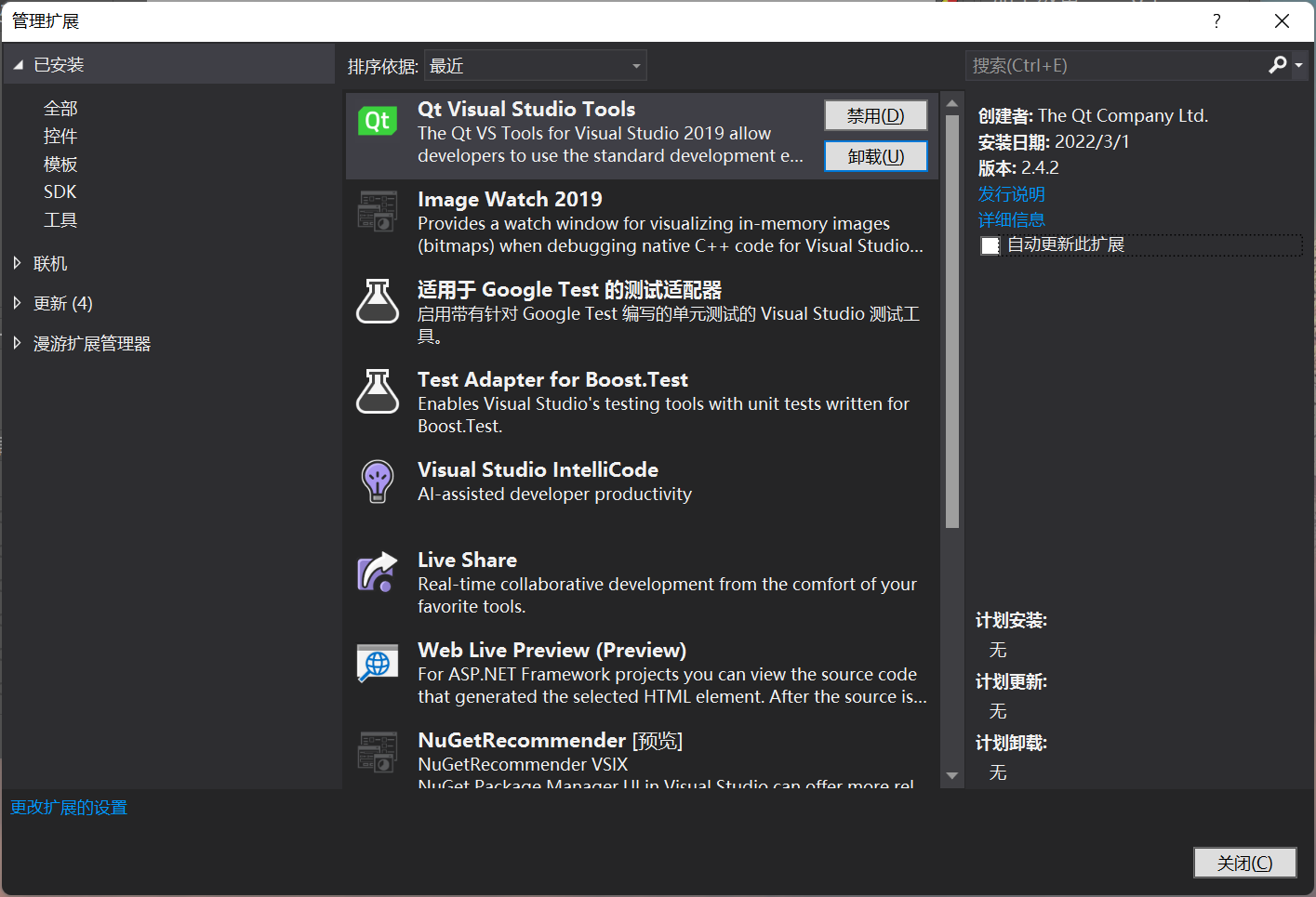Click the Web Live Preview globe icon
Viewport: 1316px width, 897px height.
click(x=377, y=661)
